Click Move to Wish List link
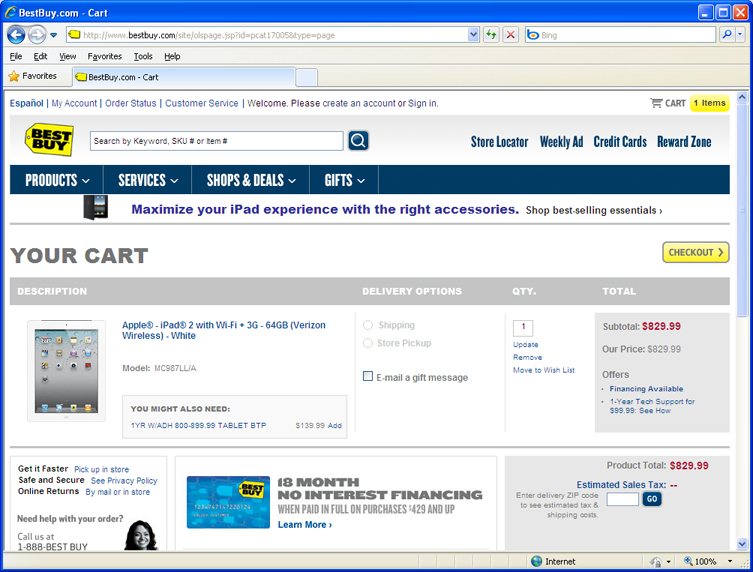This screenshot has width=753, height=572. point(544,370)
